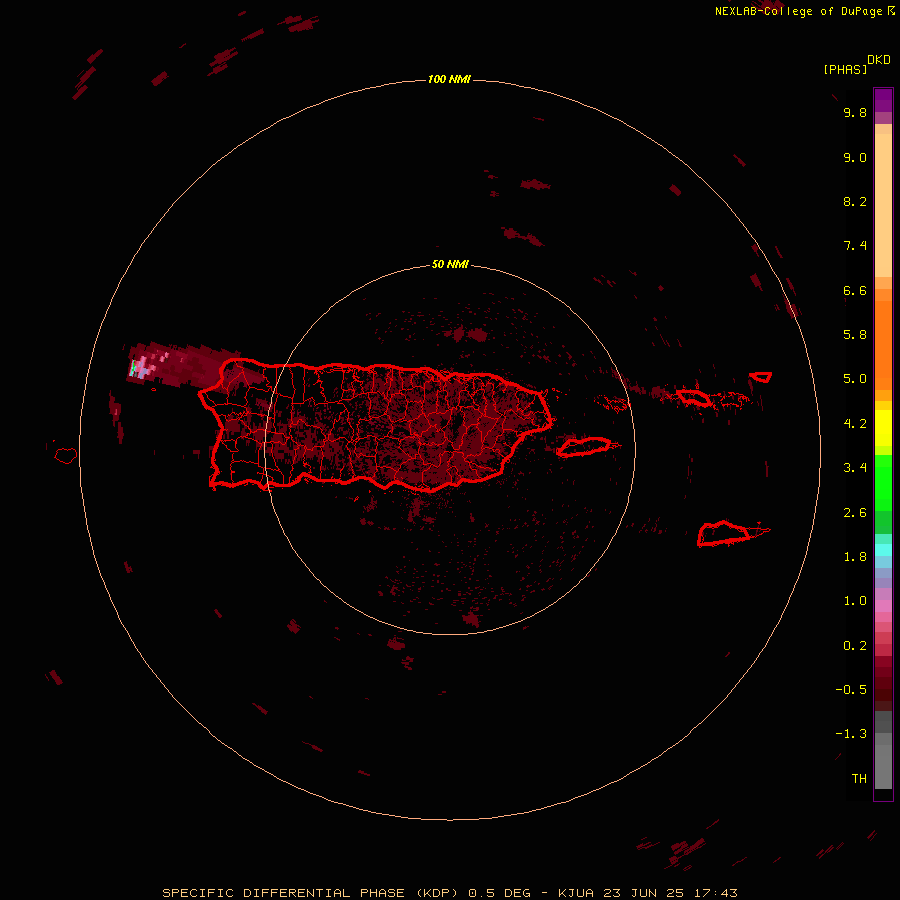Click the -1.3 scale value
The image size is (900, 900).
[x=851, y=734]
